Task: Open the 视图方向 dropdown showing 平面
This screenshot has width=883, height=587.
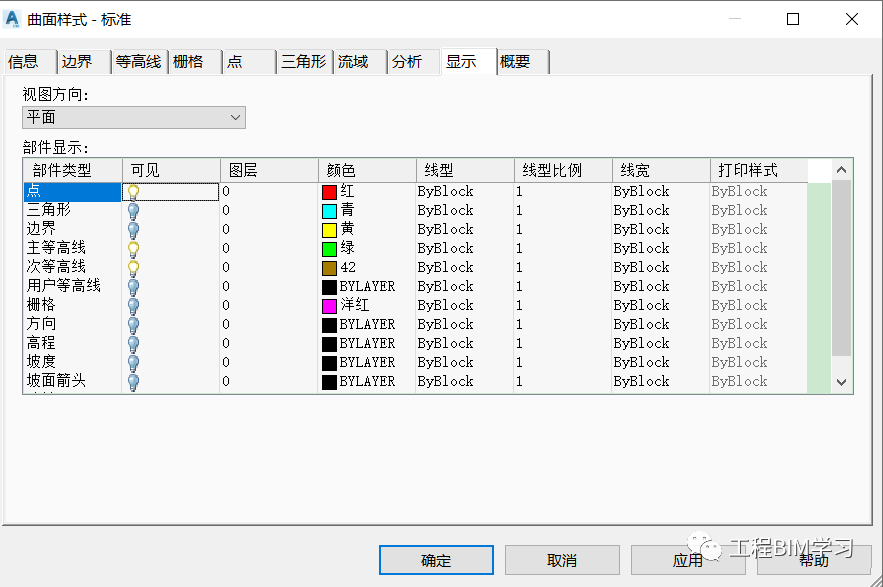Action: pyautogui.click(x=134, y=117)
